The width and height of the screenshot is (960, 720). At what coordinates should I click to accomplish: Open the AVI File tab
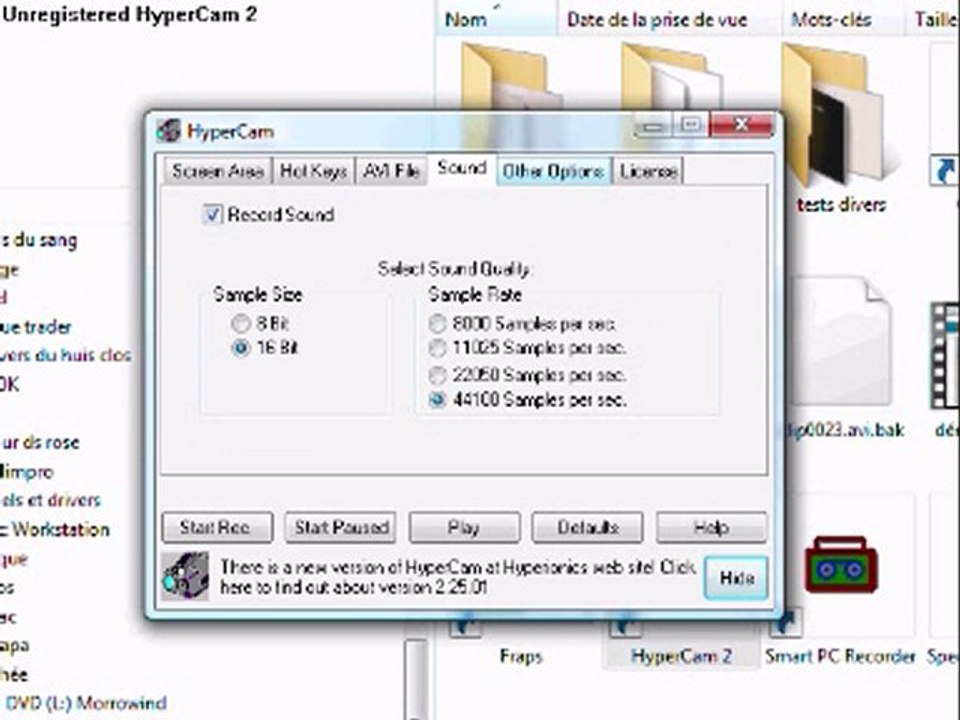pos(392,171)
